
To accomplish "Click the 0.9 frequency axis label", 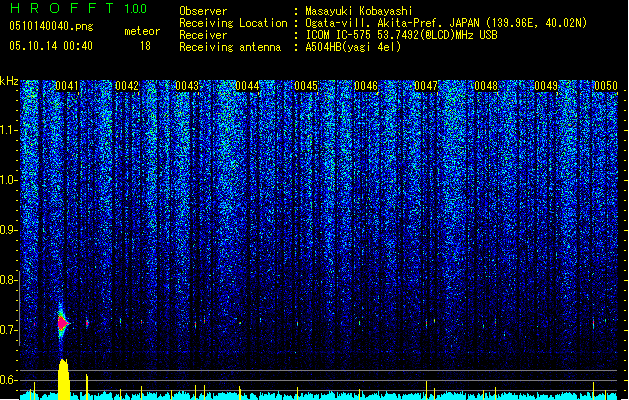I will click(9, 230).
